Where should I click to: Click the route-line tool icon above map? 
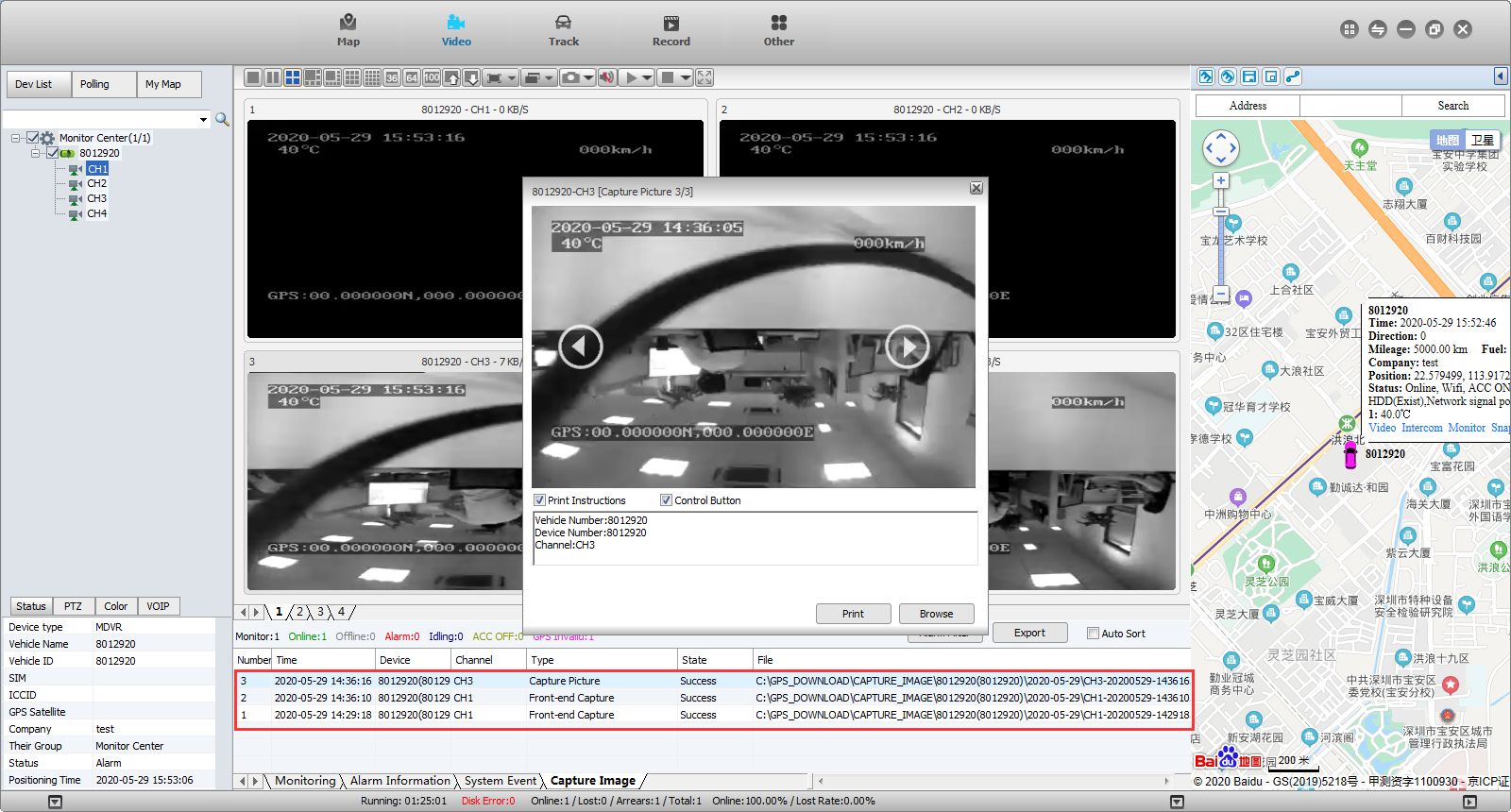coord(1293,76)
